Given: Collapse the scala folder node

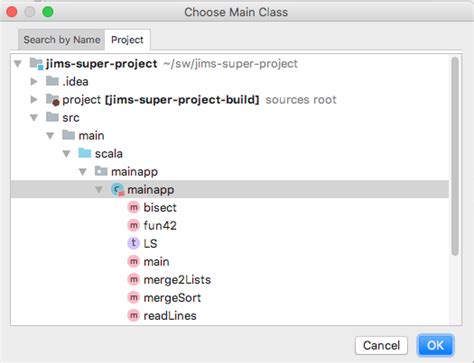Looking at the screenshot, I should (x=66, y=153).
